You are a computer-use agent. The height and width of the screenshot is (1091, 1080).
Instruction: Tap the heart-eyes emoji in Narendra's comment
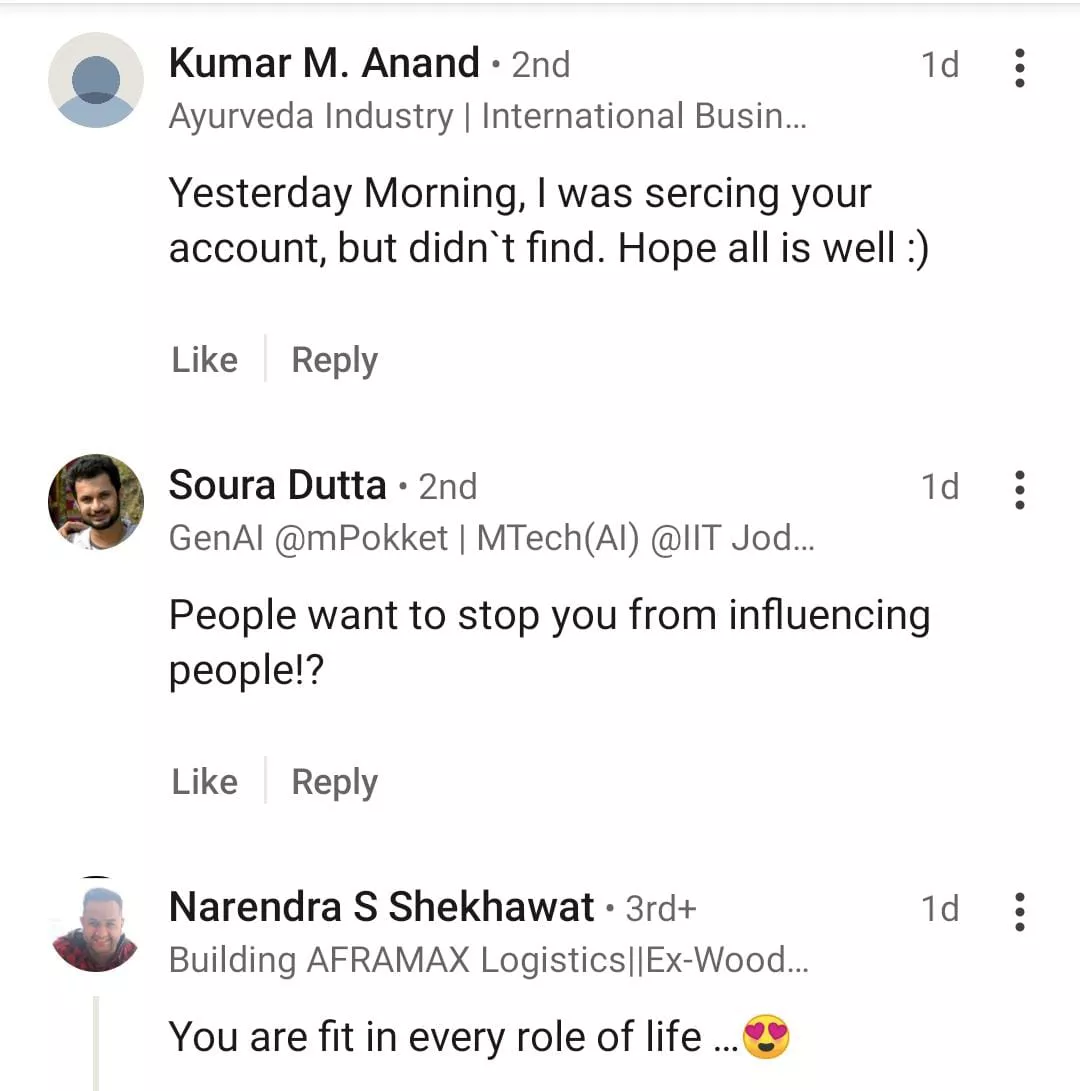pos(766,1038)
